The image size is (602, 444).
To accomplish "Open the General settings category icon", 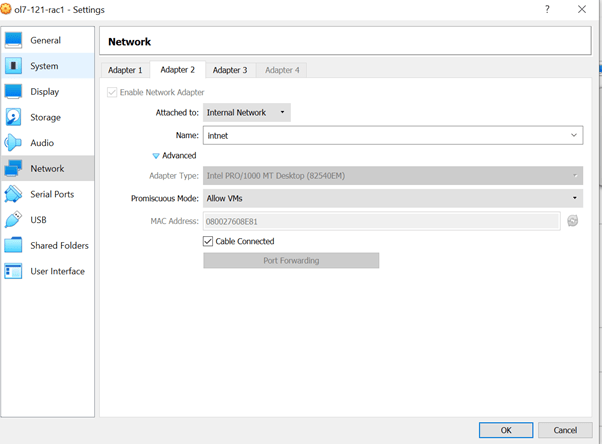I will coord(13,40).
